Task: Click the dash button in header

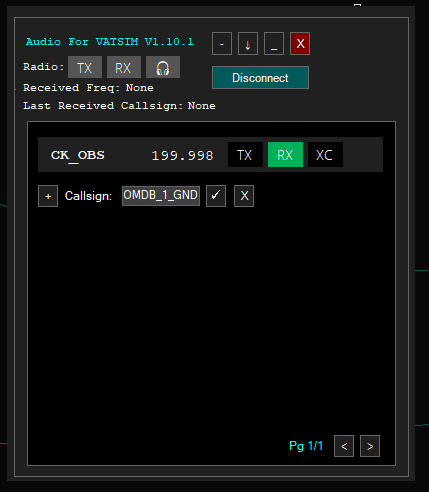Action: tap(222, 44)
